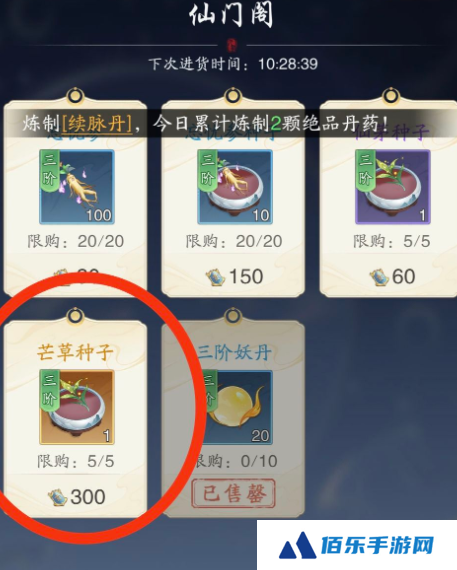Screen dimensions: 457x570
Task: Click the currency icon beside price 60
Action: [x=379, y=277]
